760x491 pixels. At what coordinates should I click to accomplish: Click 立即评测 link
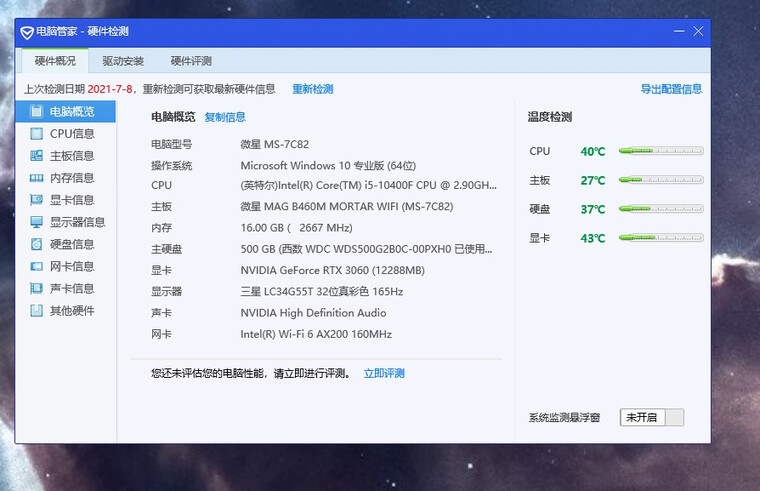[384, 373]
